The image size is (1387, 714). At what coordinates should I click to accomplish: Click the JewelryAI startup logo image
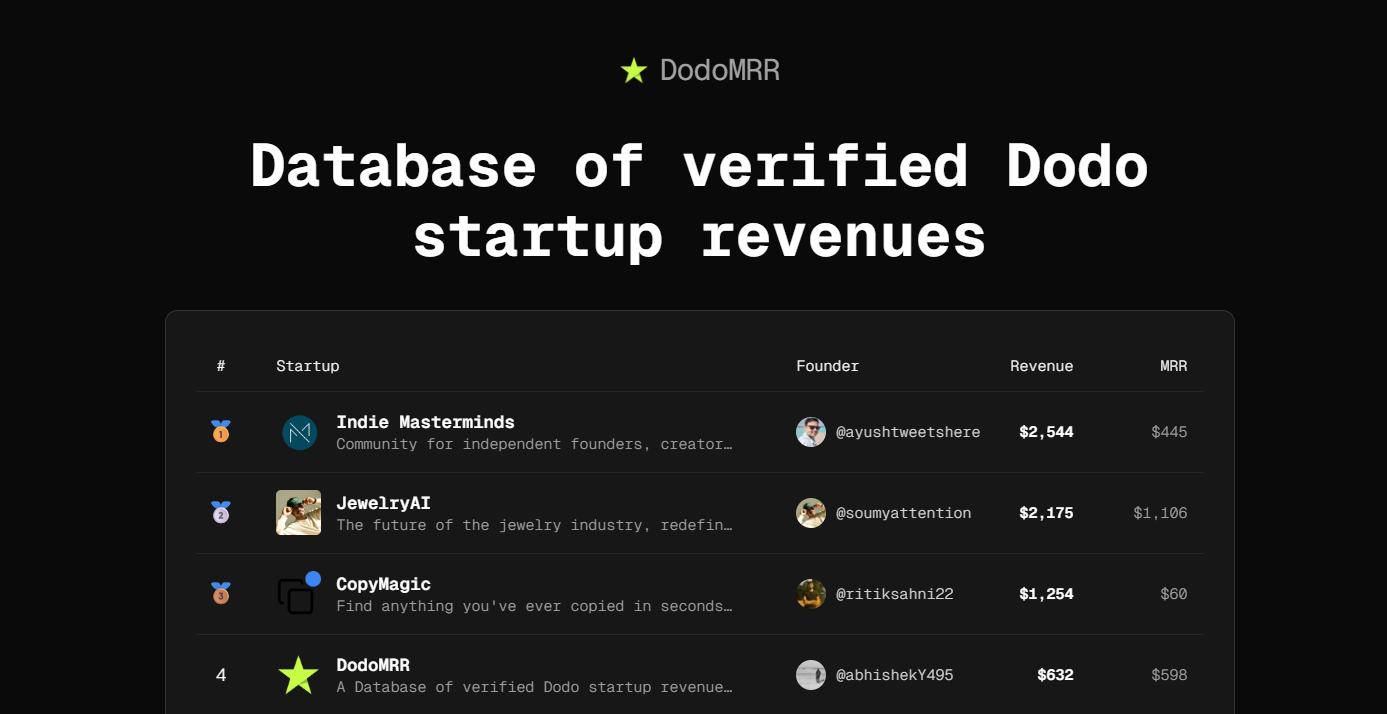click(299, 512)
